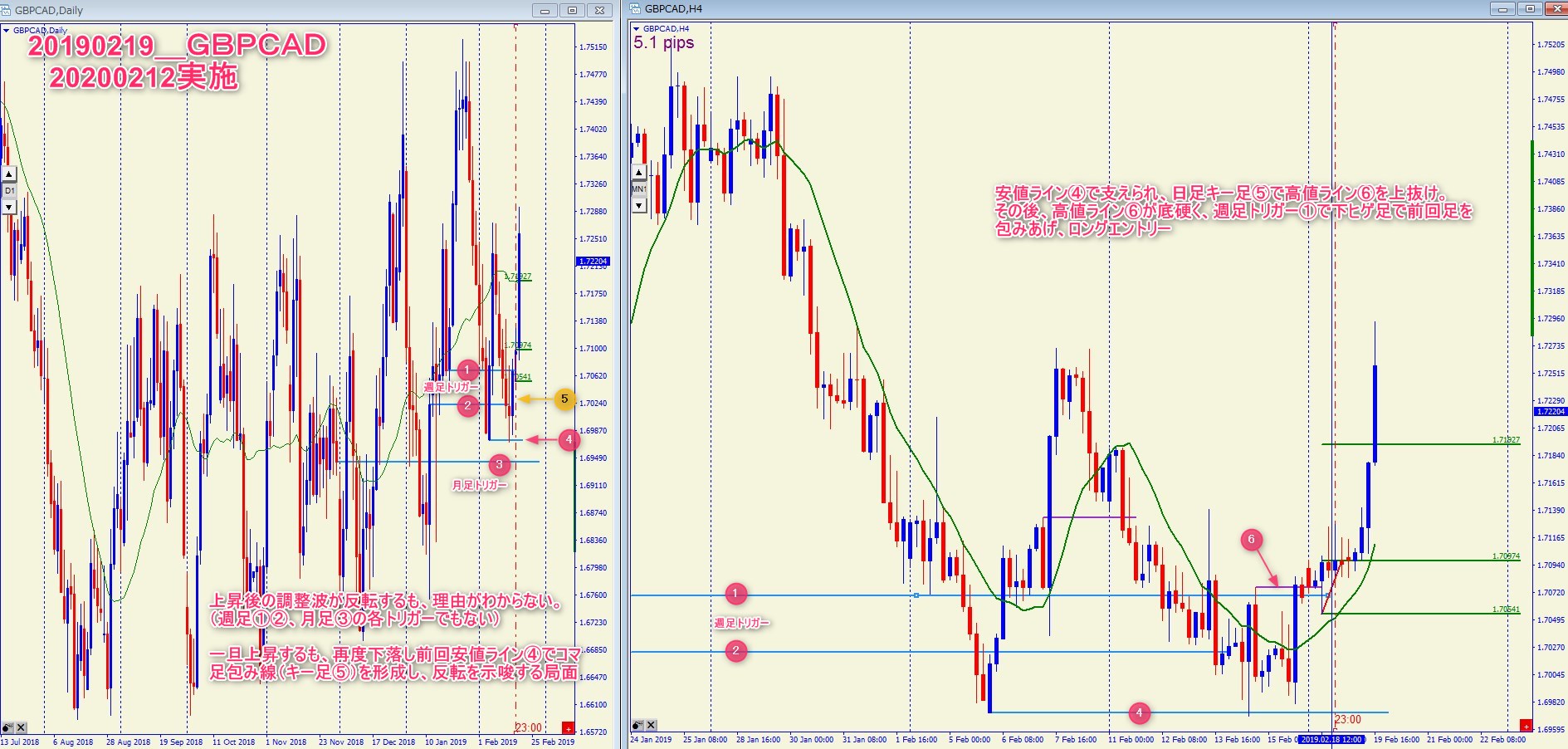Click the timeframe down arrow on H4 chart
This screenshot has height=749, width=1568.
639,205
